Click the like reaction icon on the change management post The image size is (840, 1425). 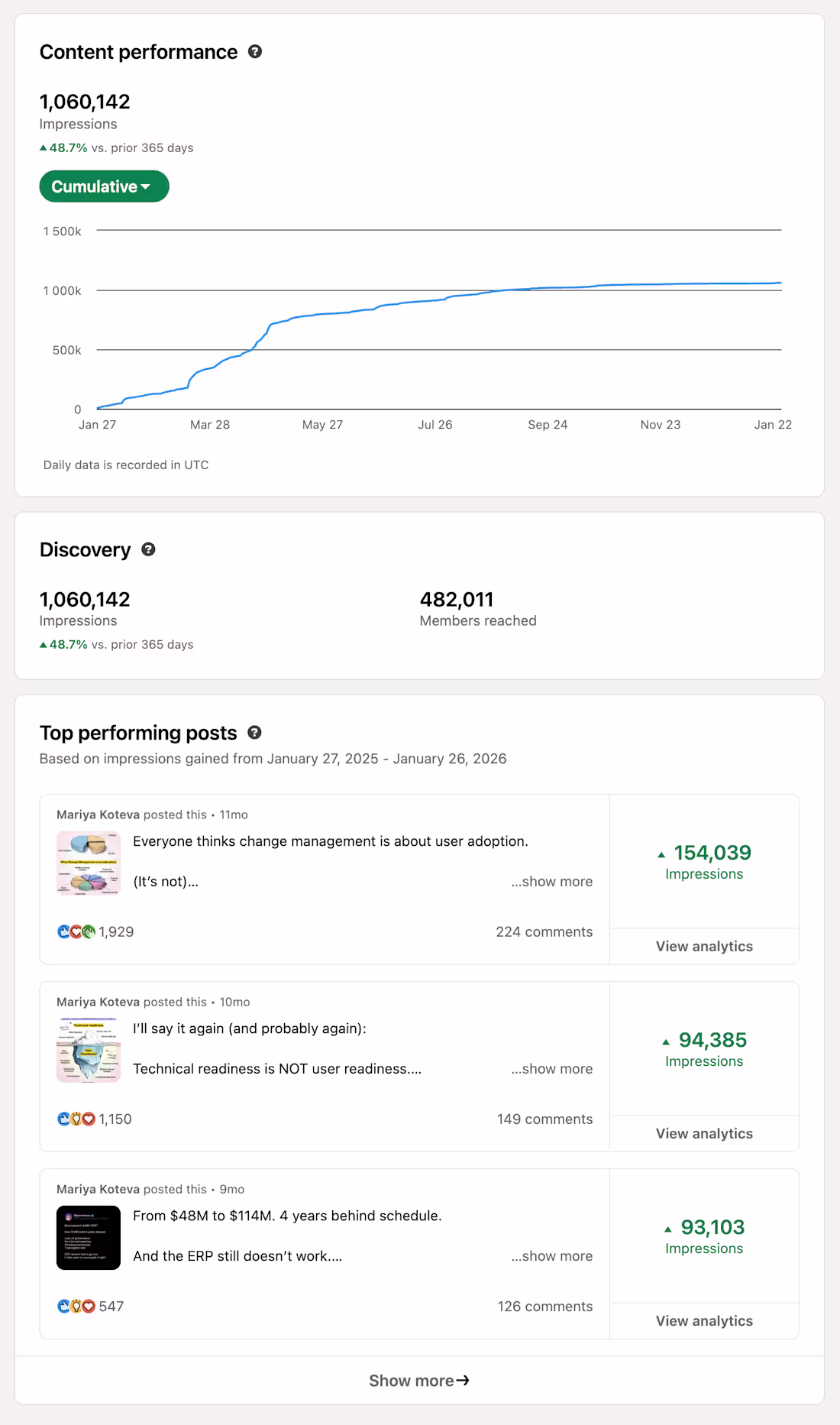click(64, 931)
